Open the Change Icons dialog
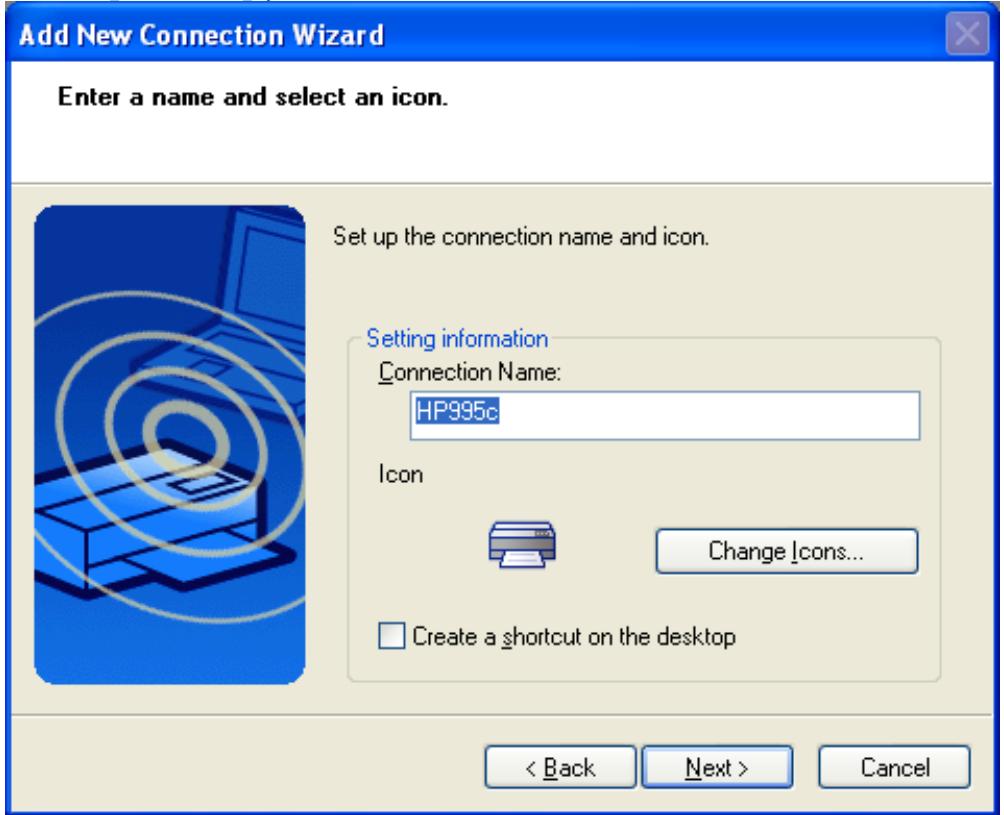This screenshot has height=815, width=1004. click(786, 551)
